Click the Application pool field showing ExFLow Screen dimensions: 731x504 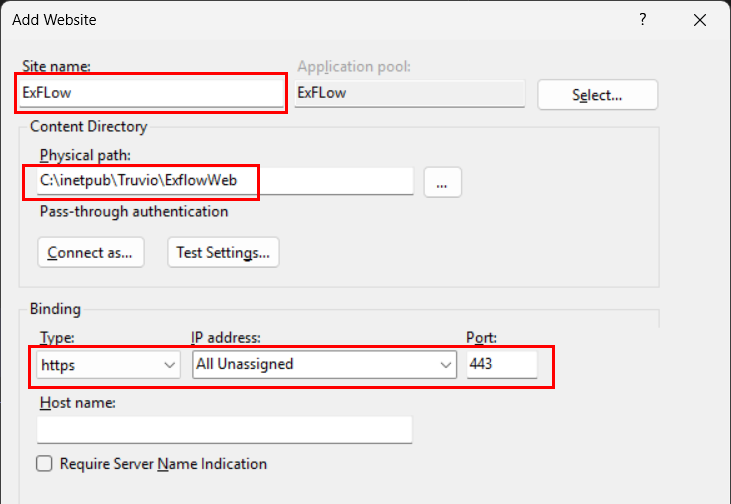(410, 93)
